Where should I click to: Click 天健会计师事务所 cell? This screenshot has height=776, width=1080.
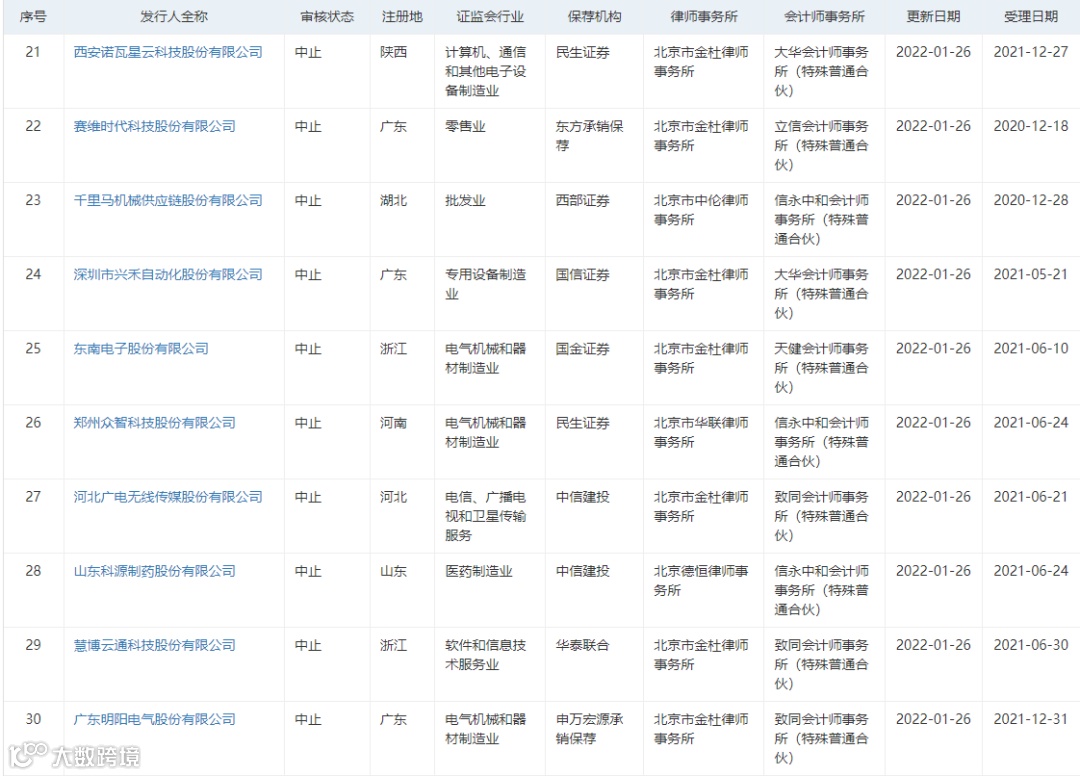[x=822, y=368]
